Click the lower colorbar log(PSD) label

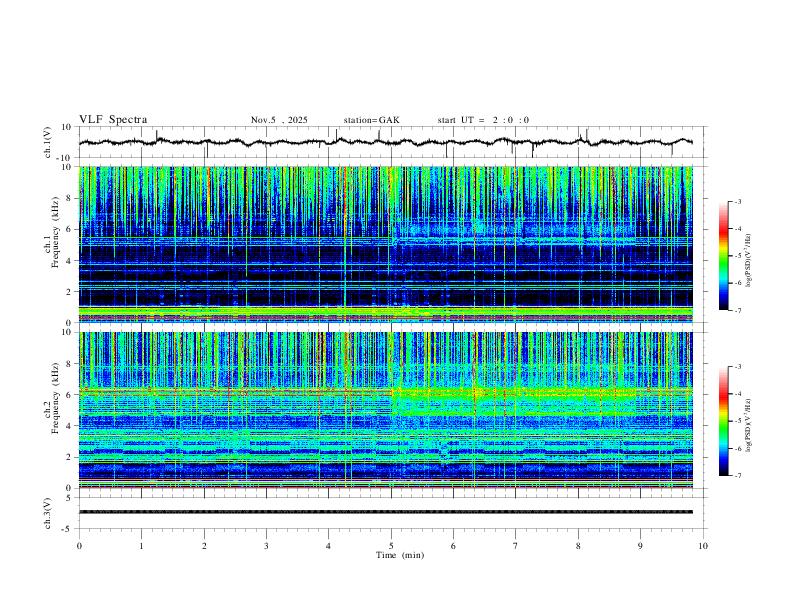[x=749, y=425]
